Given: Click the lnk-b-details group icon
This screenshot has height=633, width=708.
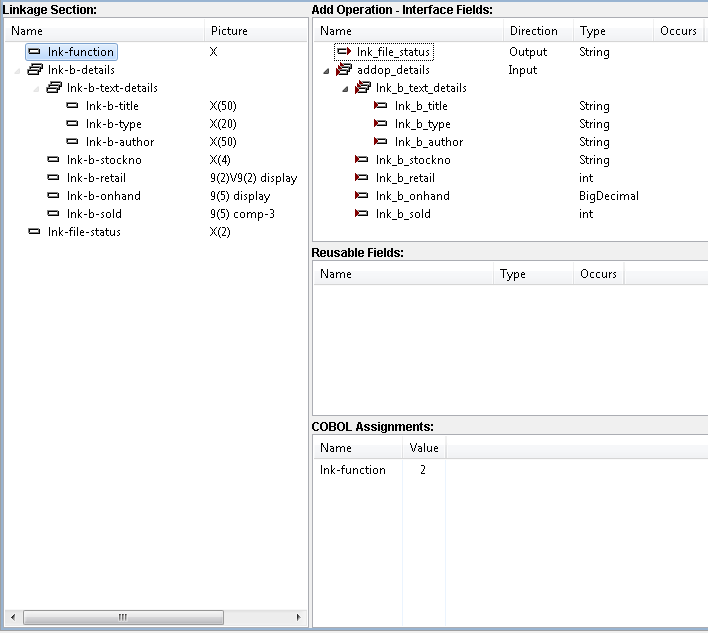Looking at the screenshot, I should [35, 70].
